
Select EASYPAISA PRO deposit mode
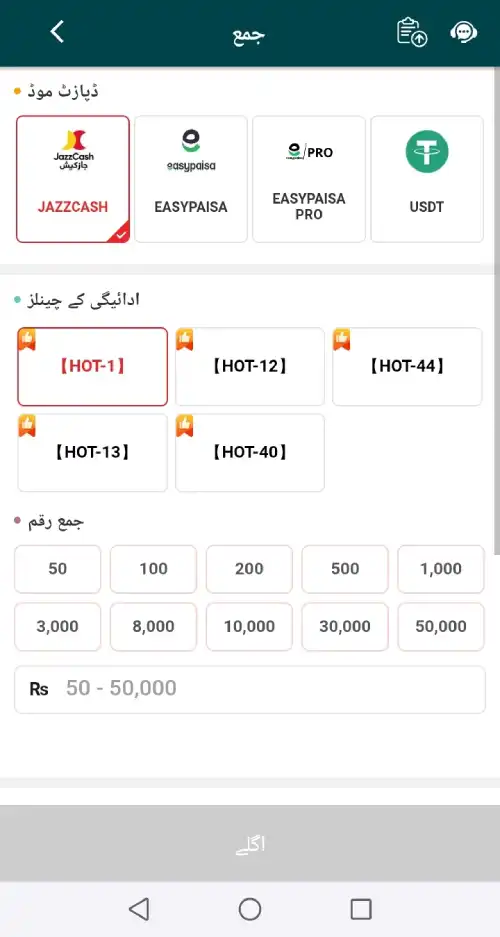click(x=309, y=179)
